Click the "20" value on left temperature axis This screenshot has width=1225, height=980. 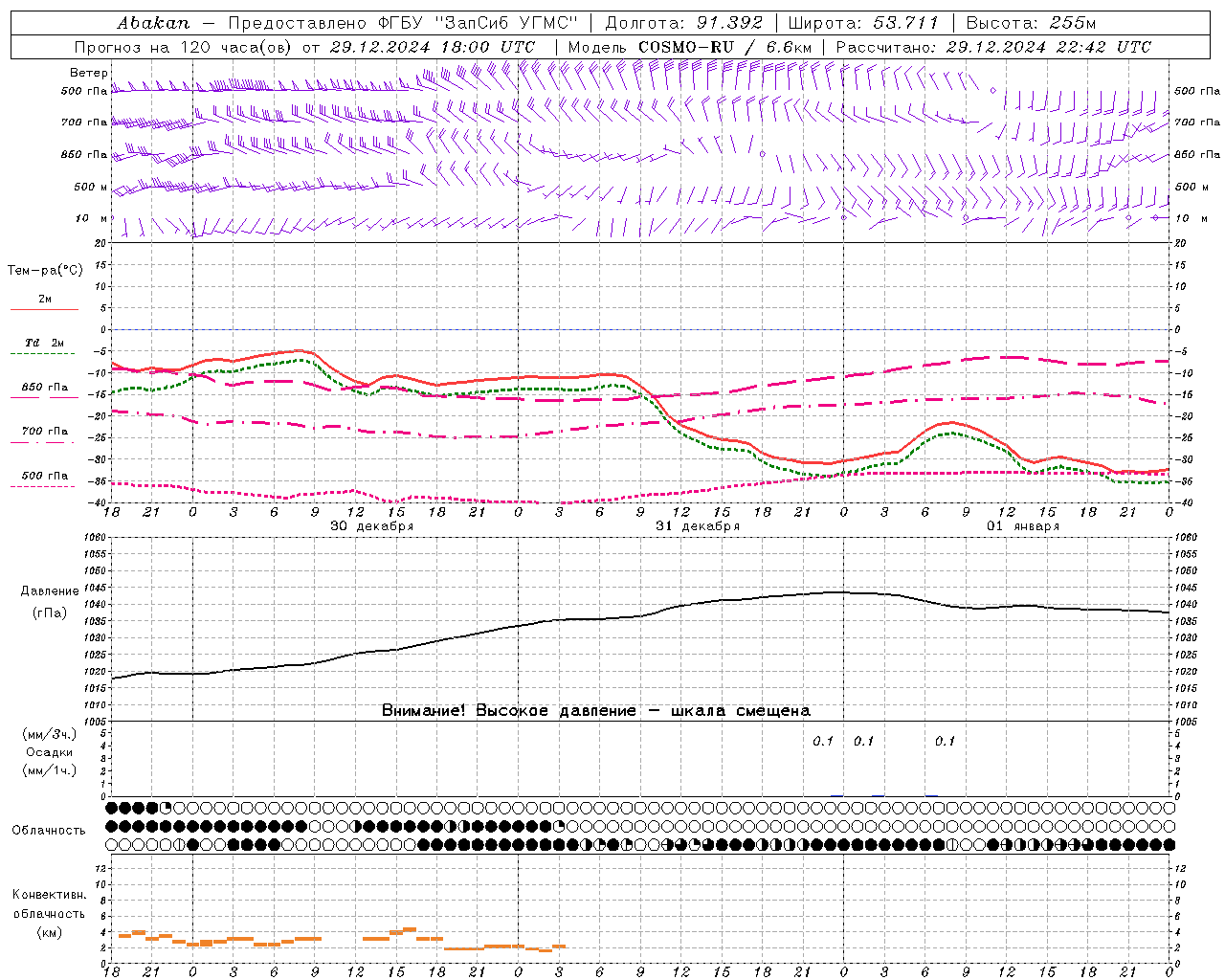tap(101, 243)
